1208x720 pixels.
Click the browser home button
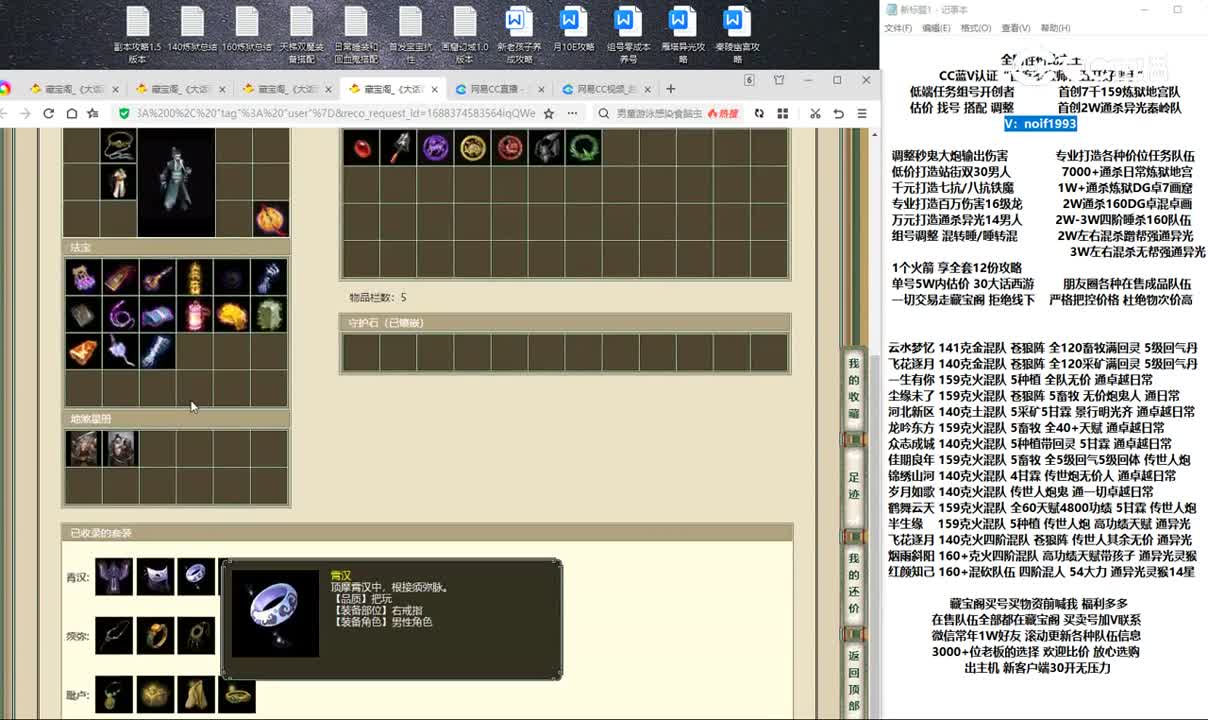coord(71,114)
